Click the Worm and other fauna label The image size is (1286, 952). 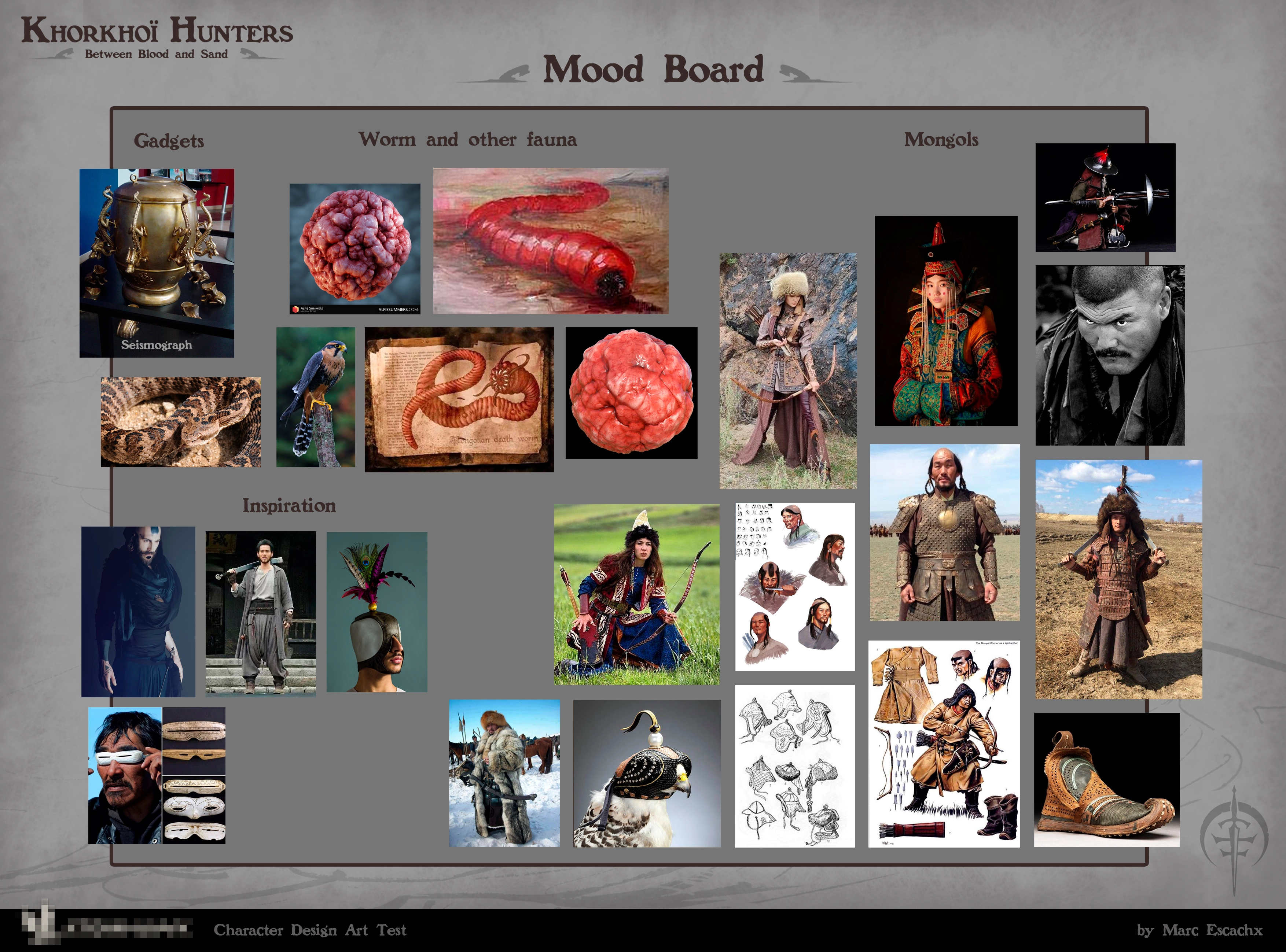(x=467, y=140)
